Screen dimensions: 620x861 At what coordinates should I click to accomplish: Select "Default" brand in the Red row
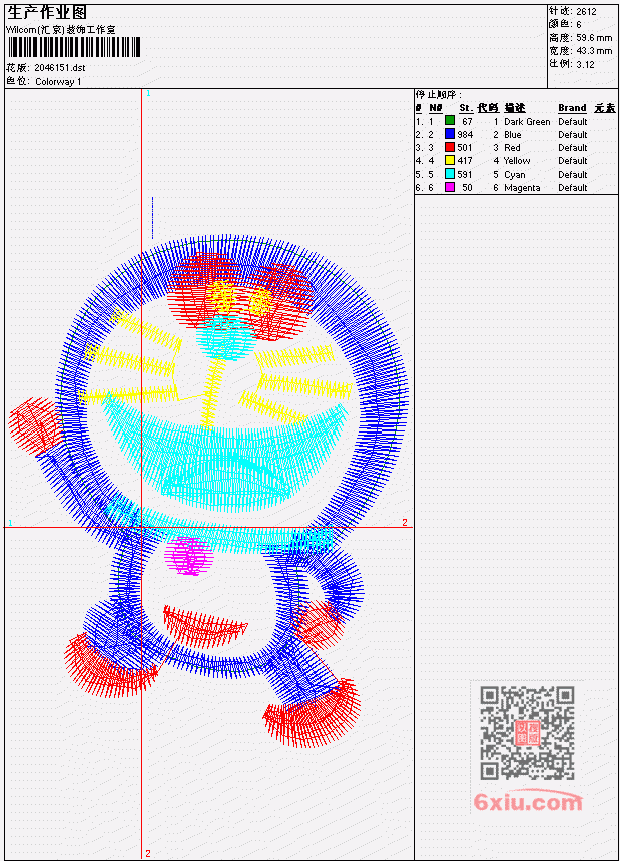click(573, 148)
